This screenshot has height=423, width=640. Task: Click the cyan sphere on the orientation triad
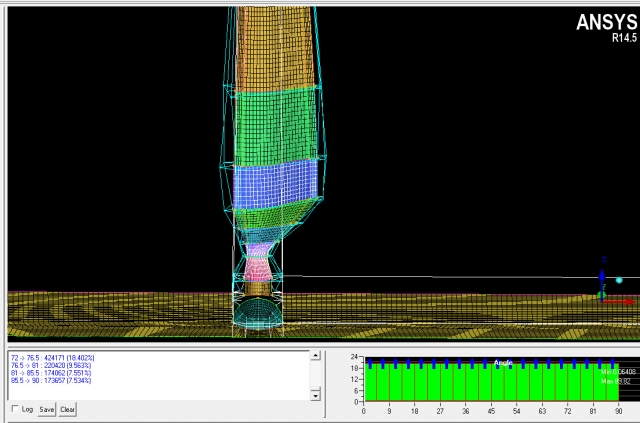(x=619, y=281)
